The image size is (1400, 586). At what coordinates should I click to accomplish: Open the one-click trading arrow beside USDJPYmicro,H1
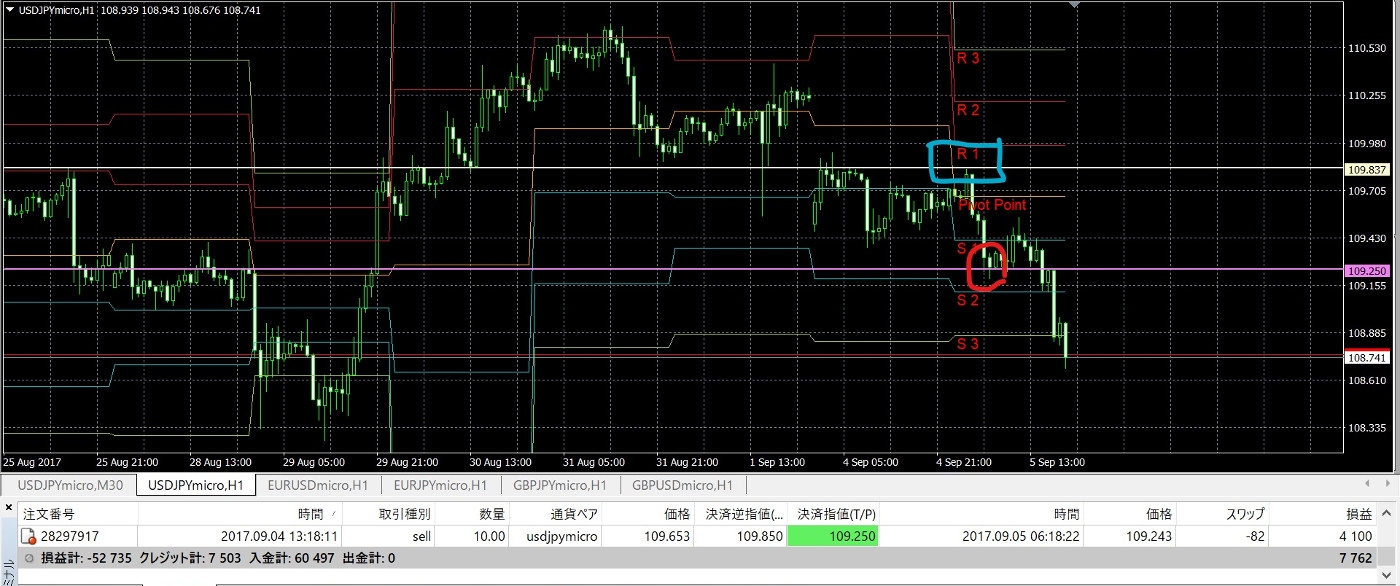10,10
